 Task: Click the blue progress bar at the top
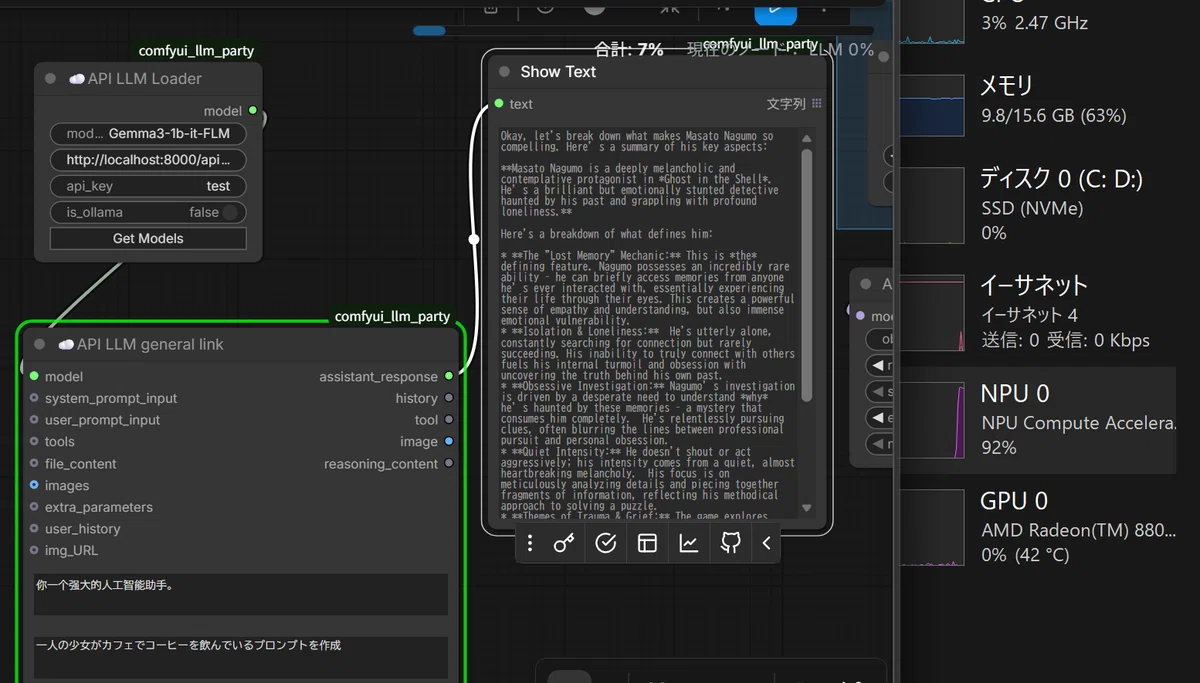pyautogui.click(x=430, y=31)
